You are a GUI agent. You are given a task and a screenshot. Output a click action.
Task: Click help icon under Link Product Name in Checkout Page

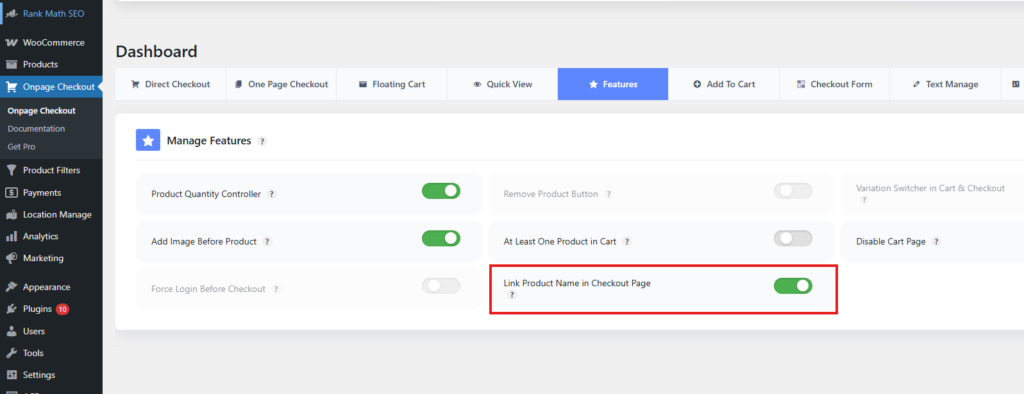pyautogui.click(x=512, y=295)
